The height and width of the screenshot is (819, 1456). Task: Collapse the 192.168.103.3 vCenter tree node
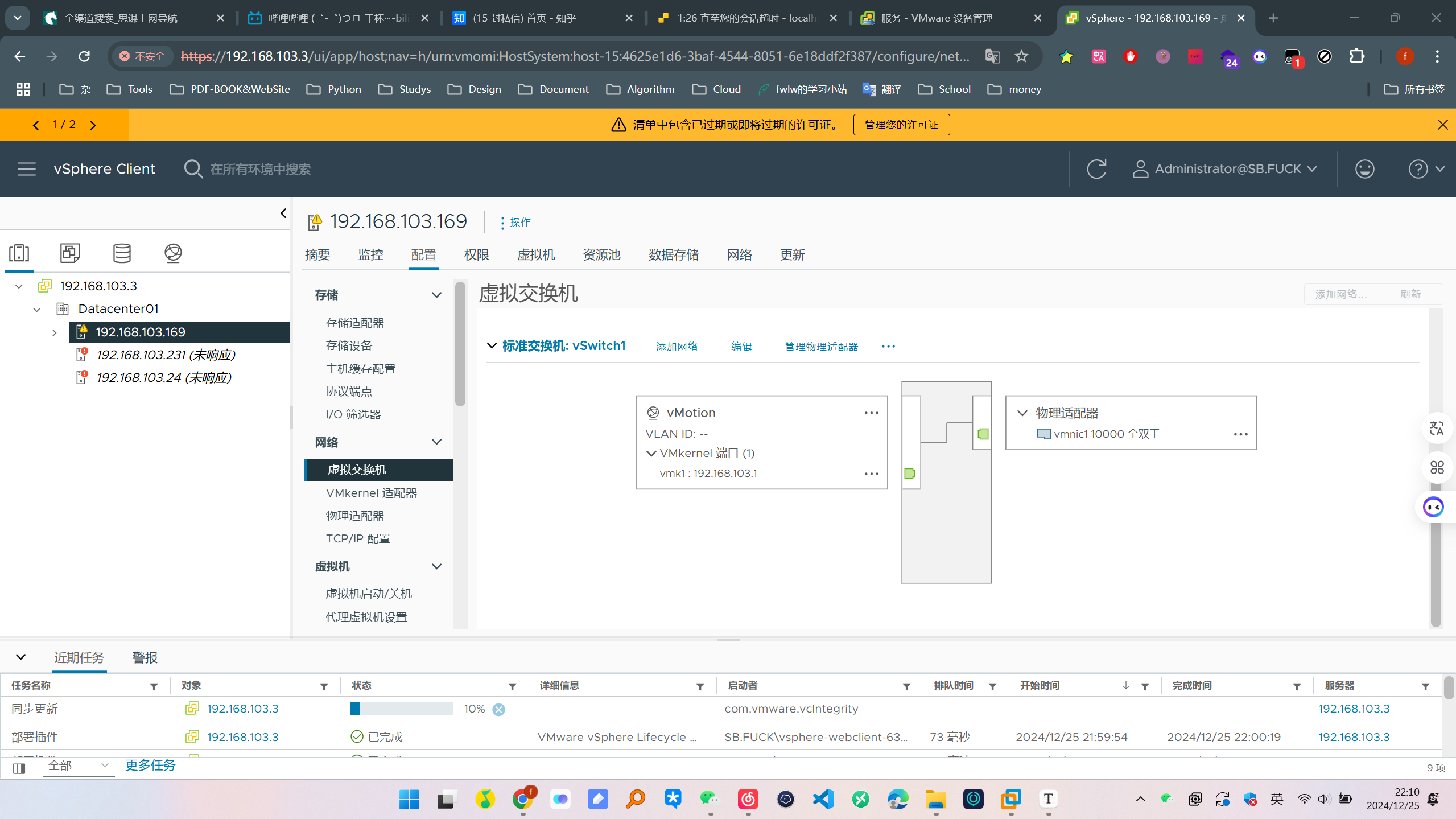(19, 286)
